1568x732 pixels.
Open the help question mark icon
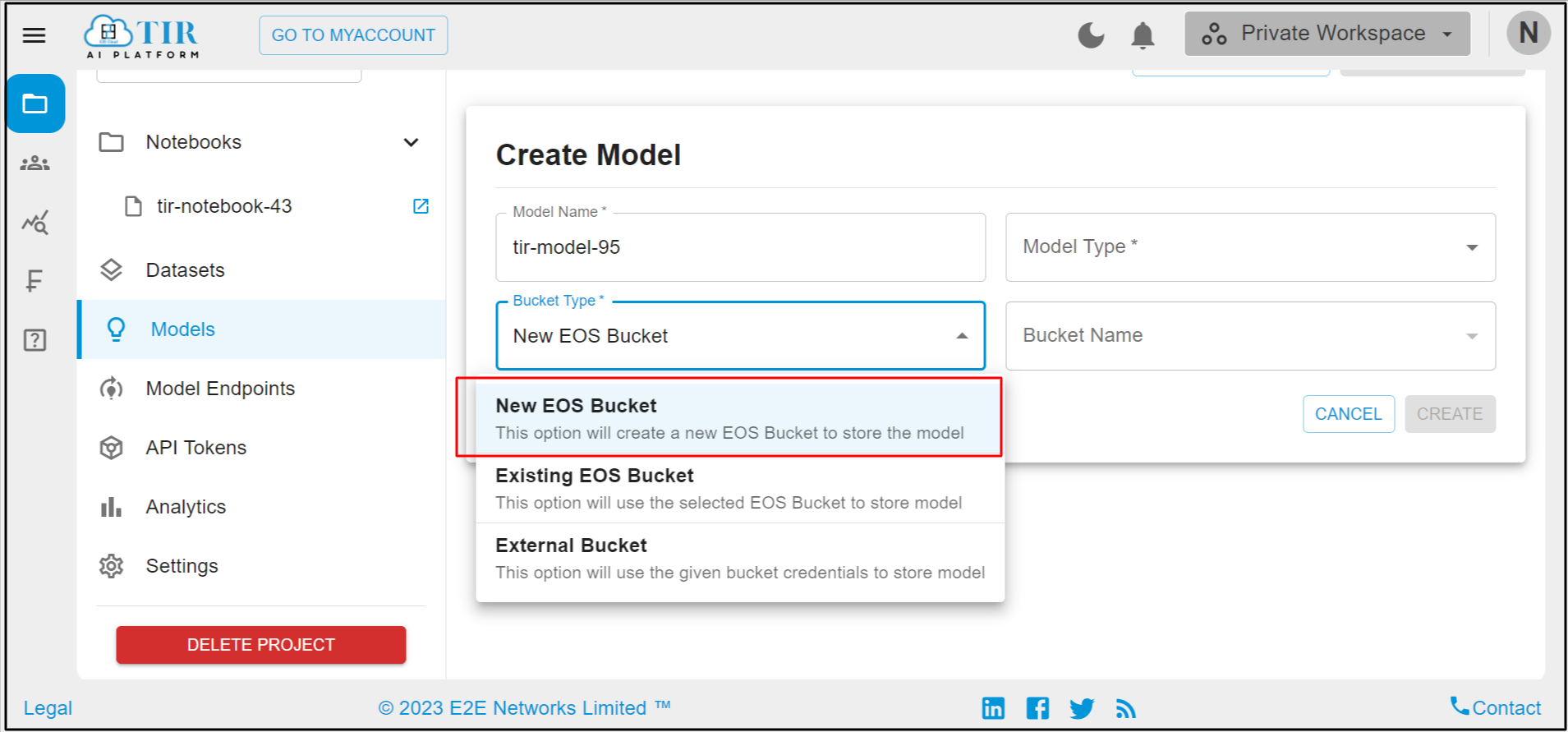pyautogui.click(x=34, y=340)
